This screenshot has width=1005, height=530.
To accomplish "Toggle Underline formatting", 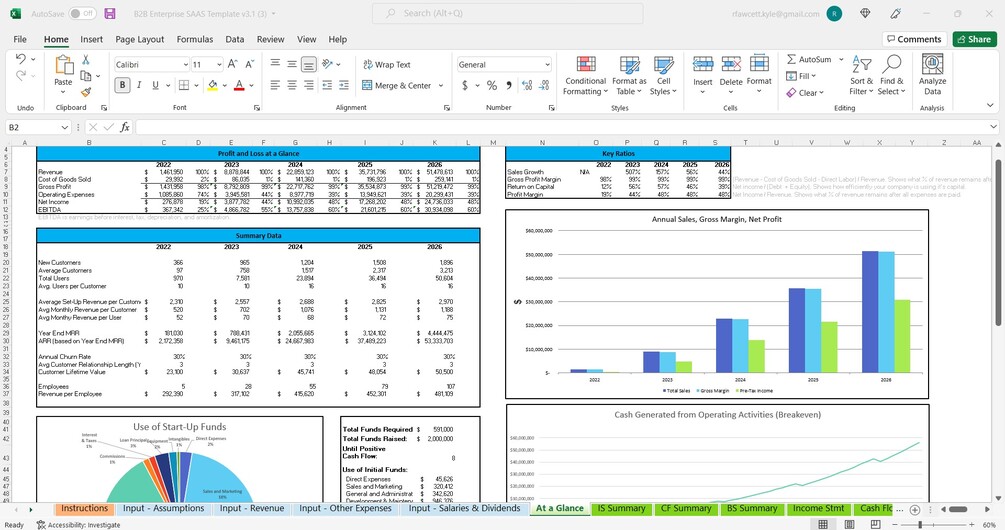I will 155,85.
